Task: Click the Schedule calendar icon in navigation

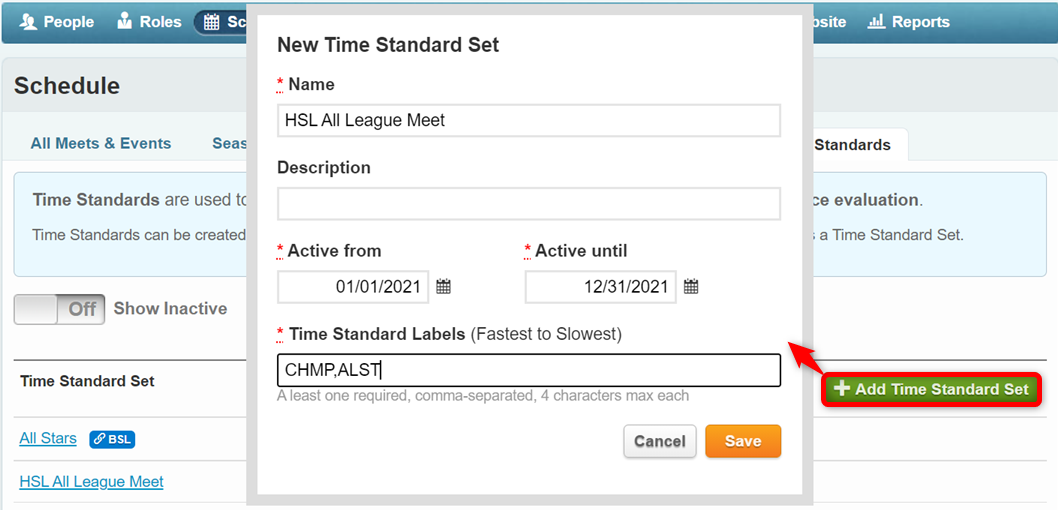Action: pos(211,22)
